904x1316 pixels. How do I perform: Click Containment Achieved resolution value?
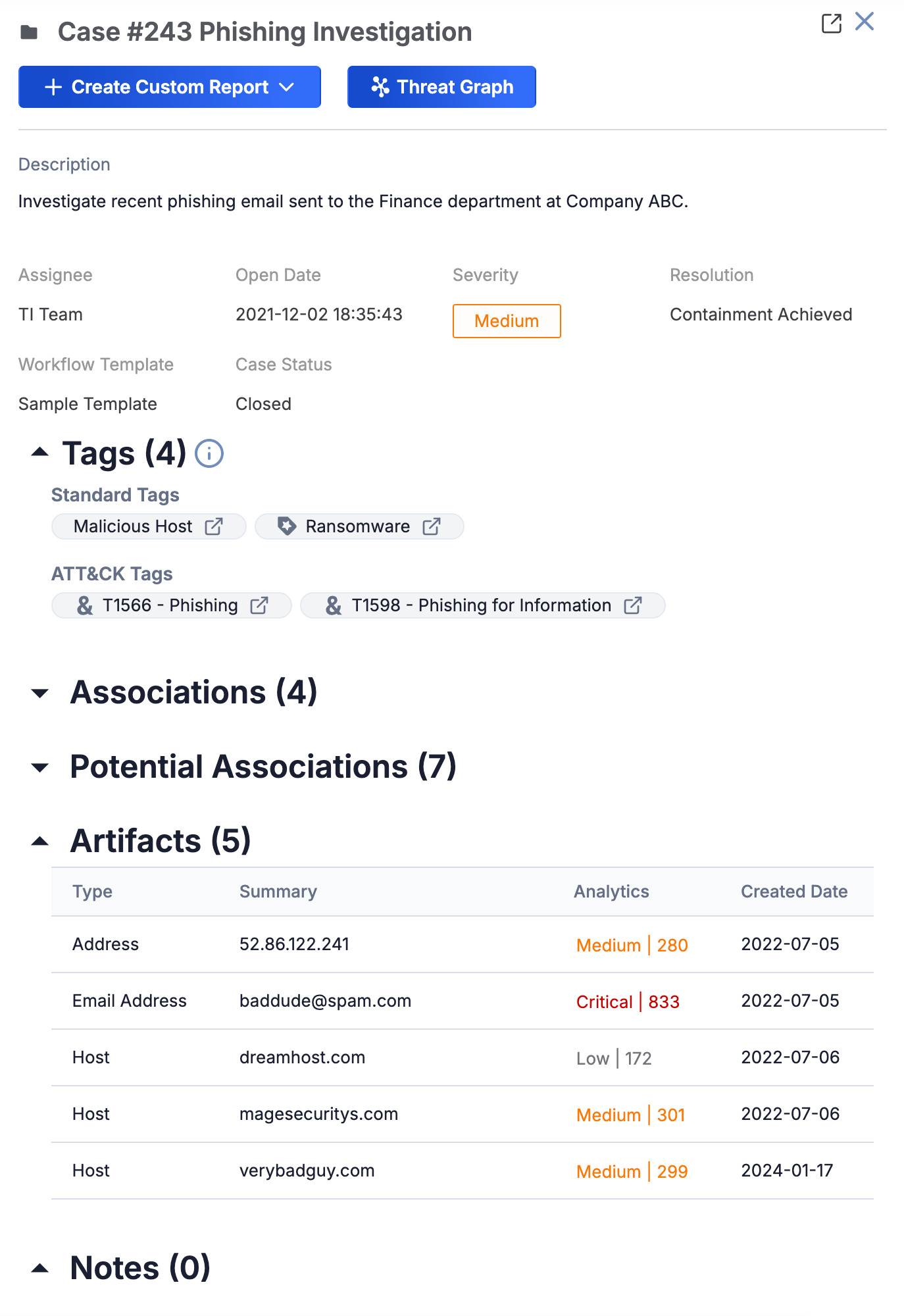tap(761, 315)
